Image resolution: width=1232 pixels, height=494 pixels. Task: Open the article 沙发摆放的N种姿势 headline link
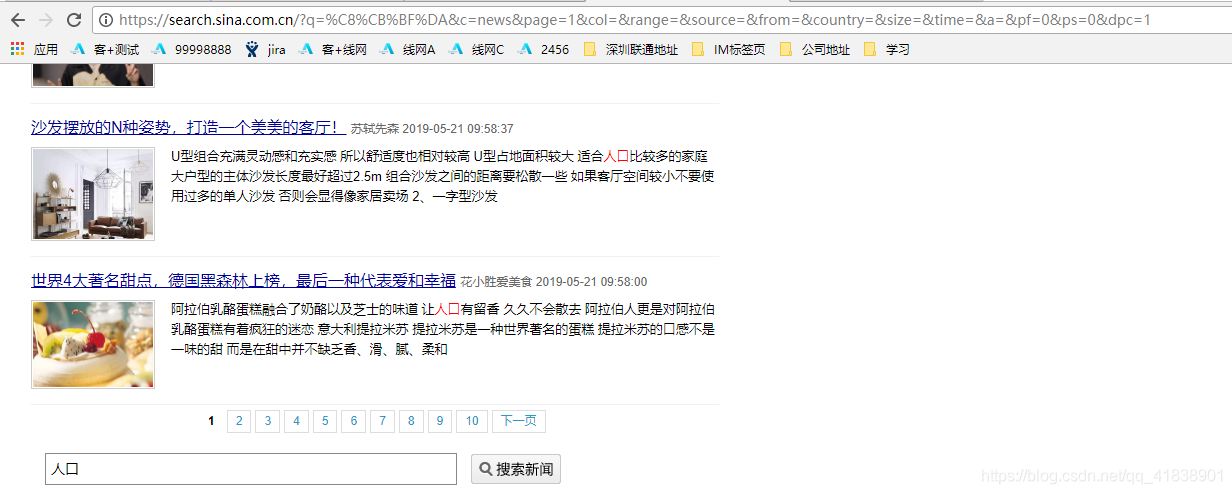(x=188, y=128)
